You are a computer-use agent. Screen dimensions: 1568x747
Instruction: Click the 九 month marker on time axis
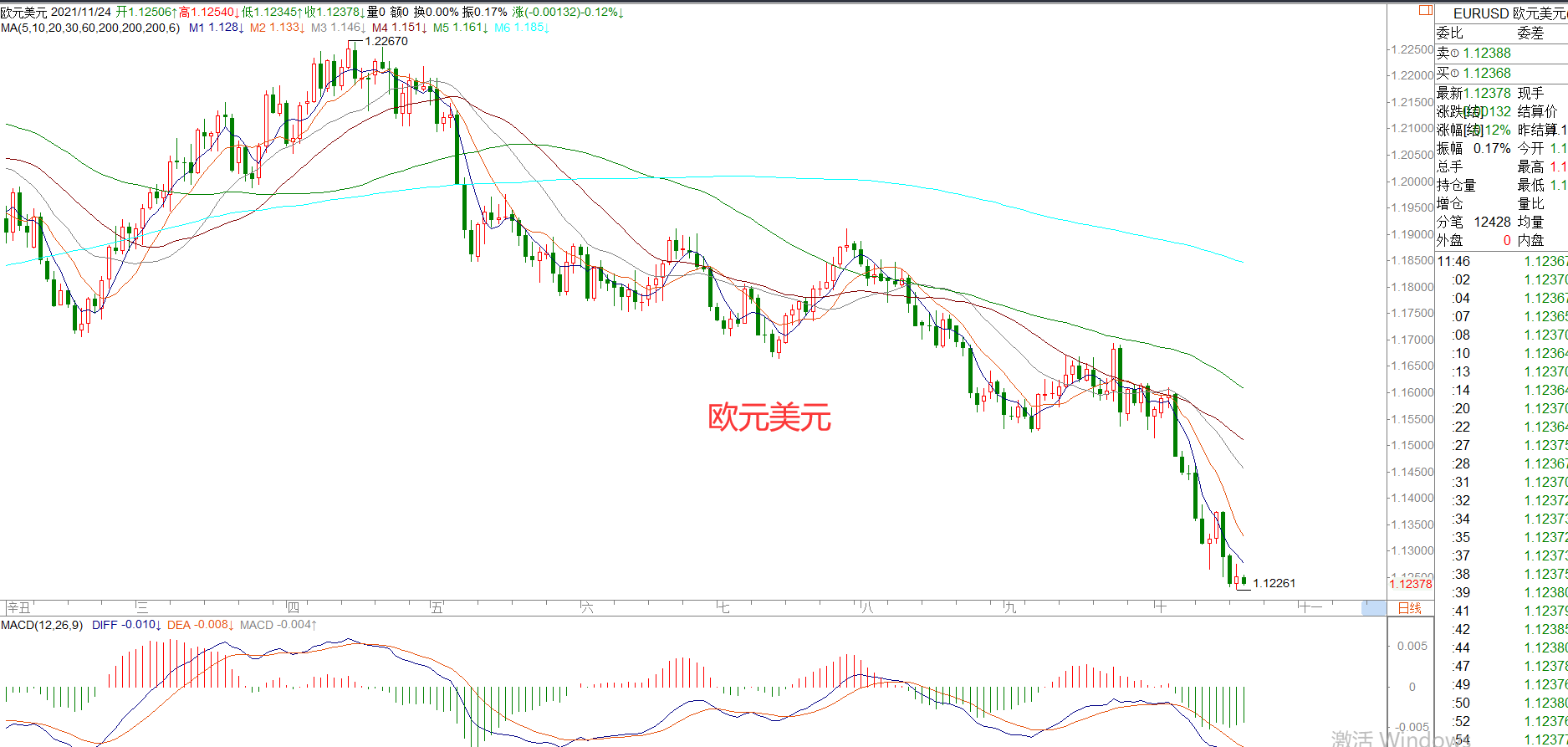click(1011, 608)
